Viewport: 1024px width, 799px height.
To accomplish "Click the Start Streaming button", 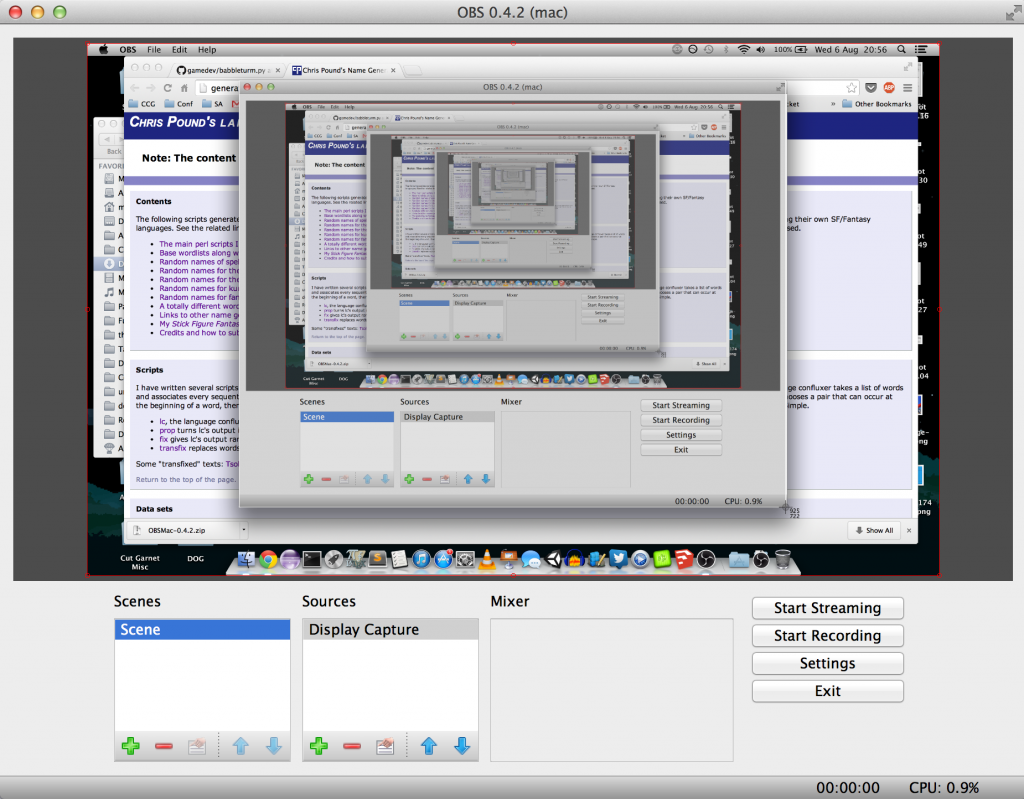I will (827, 608).
